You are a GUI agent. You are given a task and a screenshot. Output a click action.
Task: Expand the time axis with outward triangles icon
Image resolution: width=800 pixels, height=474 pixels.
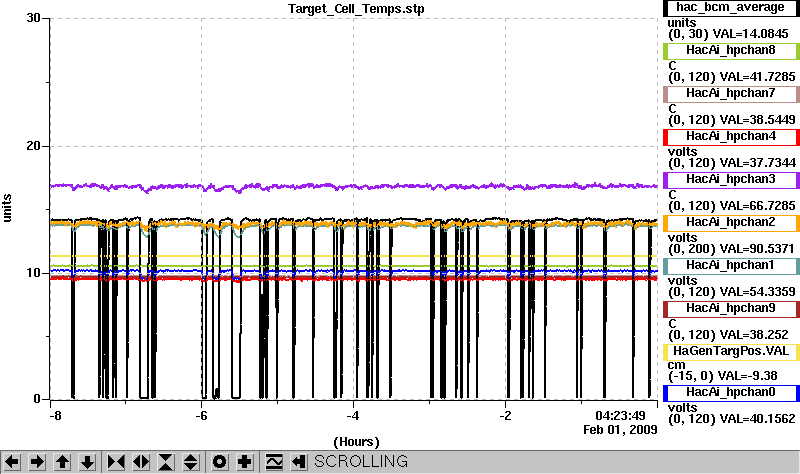click(x=141, y=462)
